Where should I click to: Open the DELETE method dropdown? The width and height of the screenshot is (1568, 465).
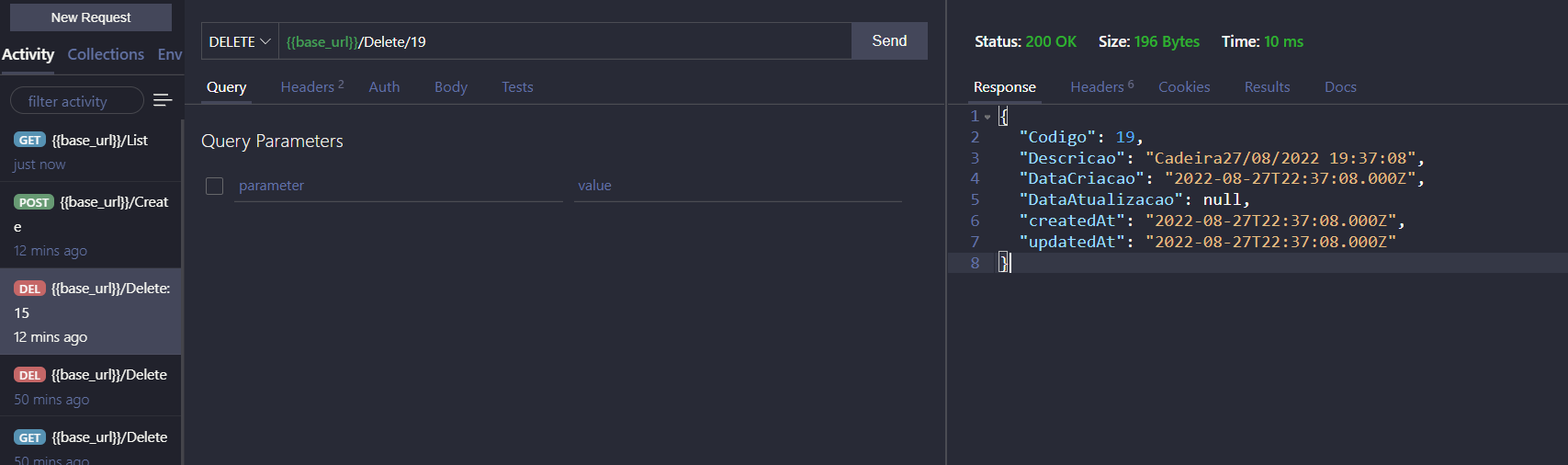pyautogui.click(x=240, y=41)
